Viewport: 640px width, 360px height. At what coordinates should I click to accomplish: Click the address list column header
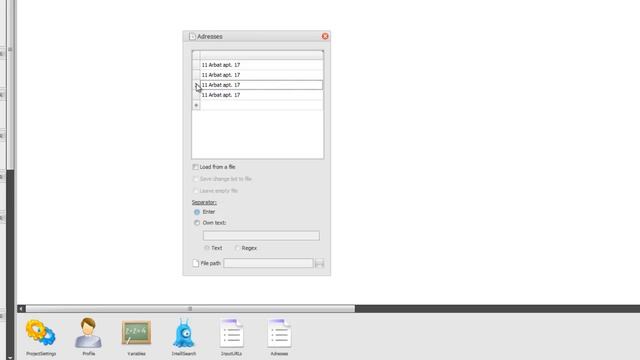point(261,55)
